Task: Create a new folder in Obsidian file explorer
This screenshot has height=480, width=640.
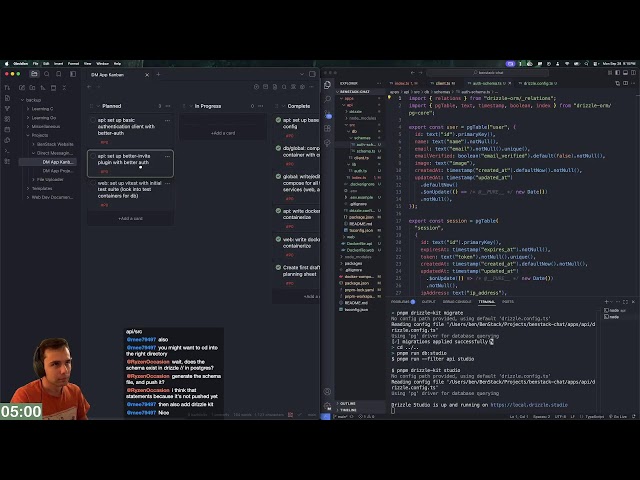Action: click(x=32, y=88)
